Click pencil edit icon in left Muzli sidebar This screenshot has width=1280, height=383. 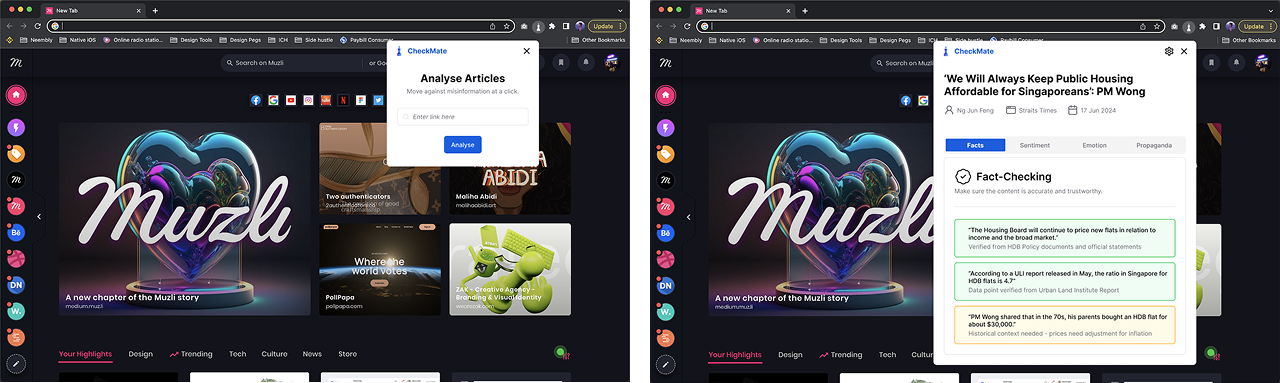[x=17, y=364]
